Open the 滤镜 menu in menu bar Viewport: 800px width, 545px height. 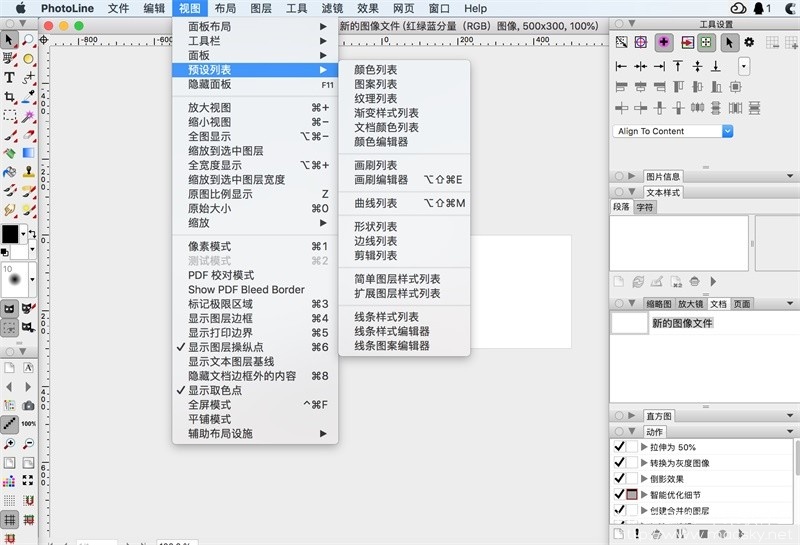tap(332, 8)
